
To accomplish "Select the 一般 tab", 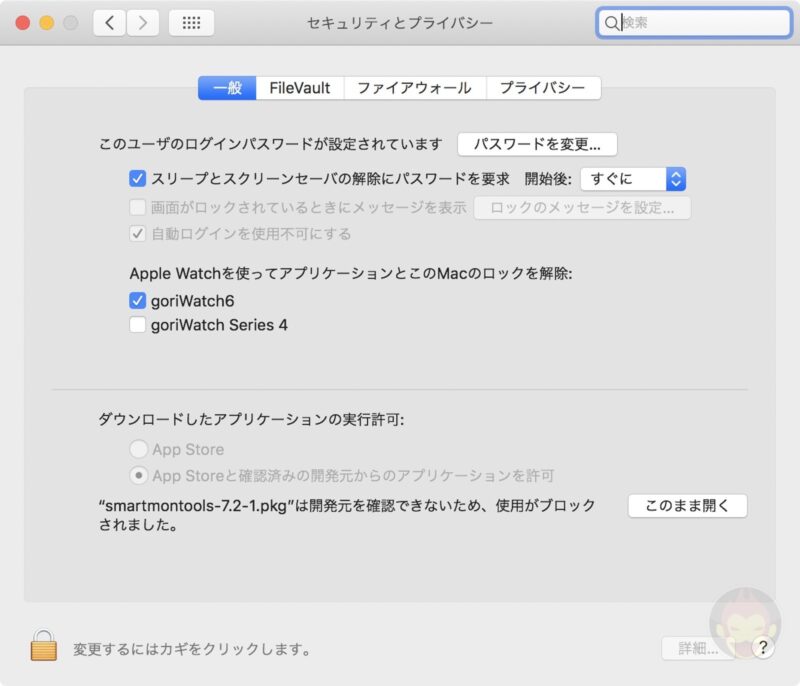I will [x=227, y=88].
